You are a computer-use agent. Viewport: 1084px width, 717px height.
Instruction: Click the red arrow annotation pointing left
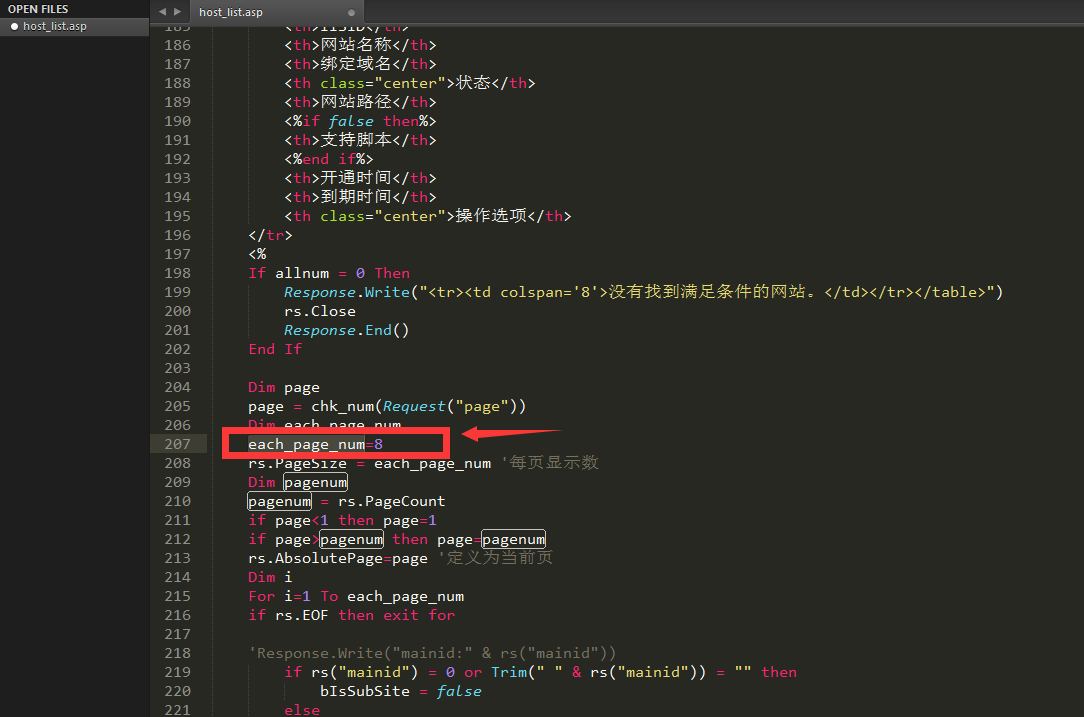pyautogui.click(x=510, y=435)
